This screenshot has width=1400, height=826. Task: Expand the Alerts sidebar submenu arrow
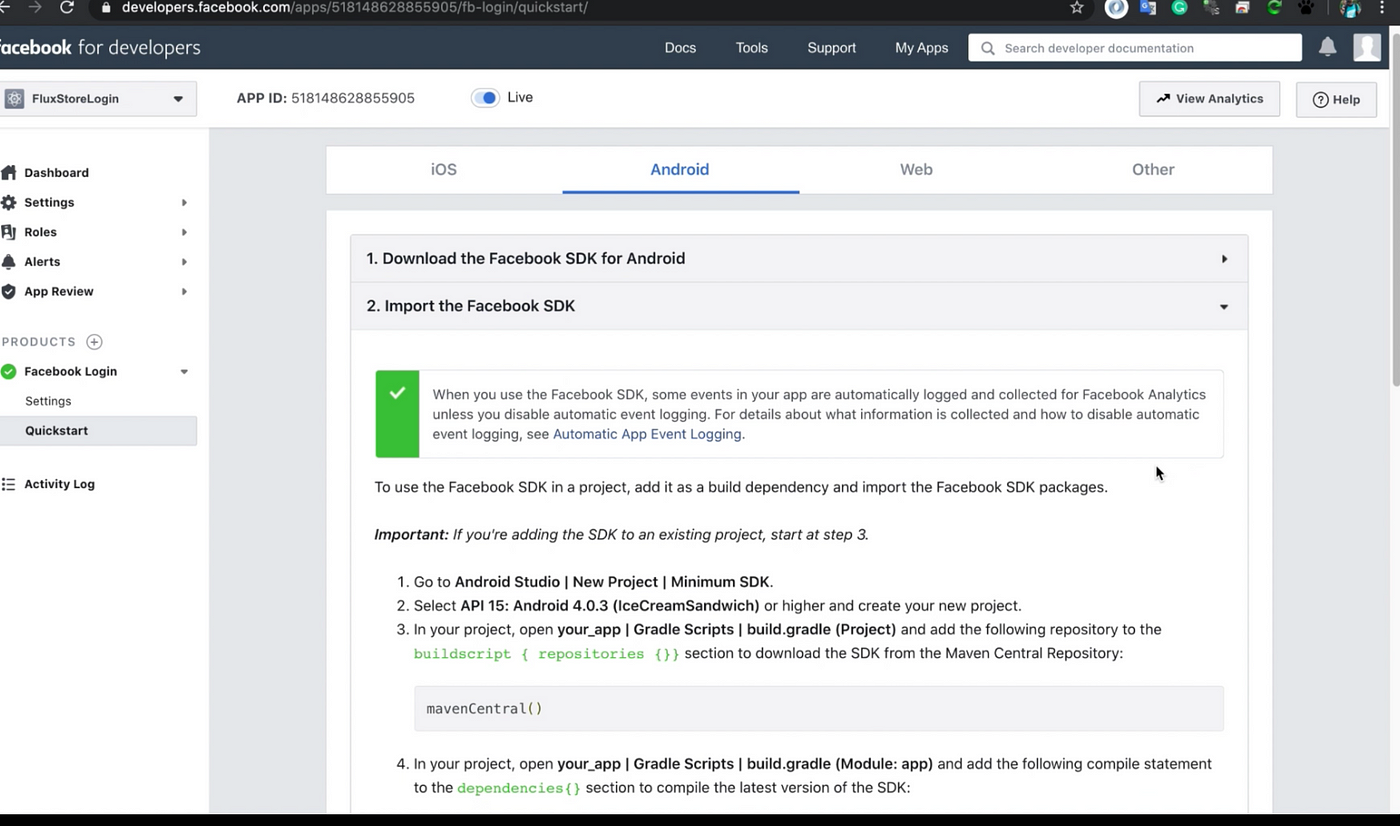click(184, 262)
